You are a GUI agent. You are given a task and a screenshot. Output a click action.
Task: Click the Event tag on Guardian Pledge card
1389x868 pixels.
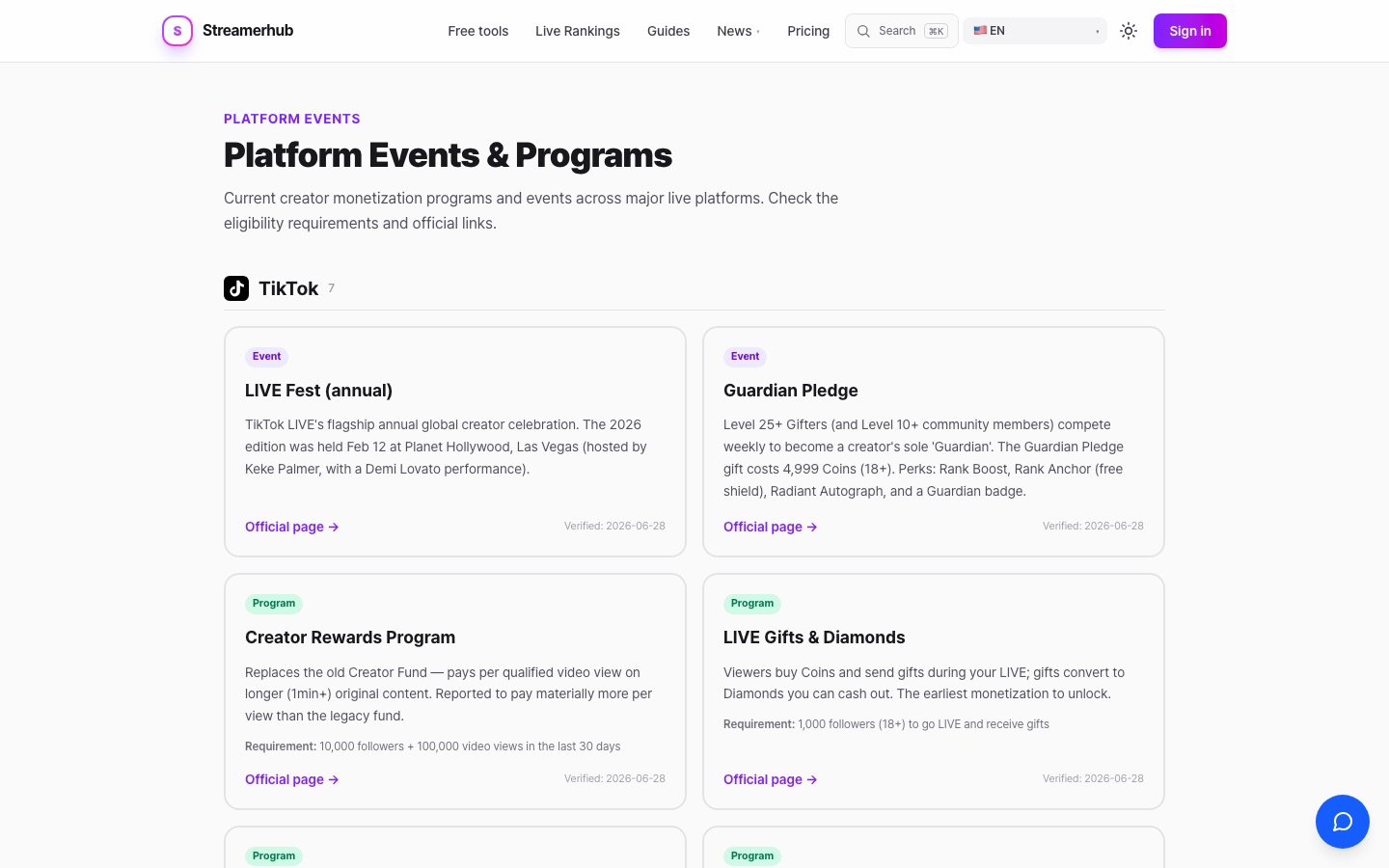745,357
